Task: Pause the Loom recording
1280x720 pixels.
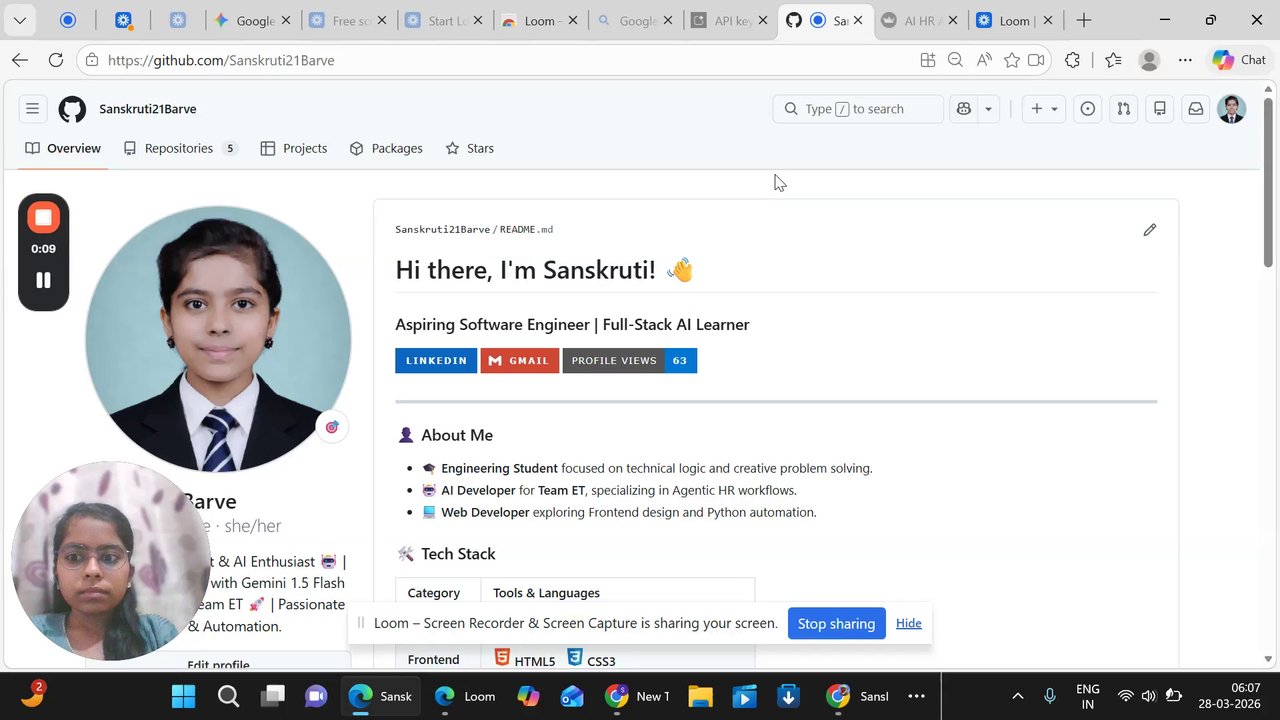Action: tap(43, 281)
